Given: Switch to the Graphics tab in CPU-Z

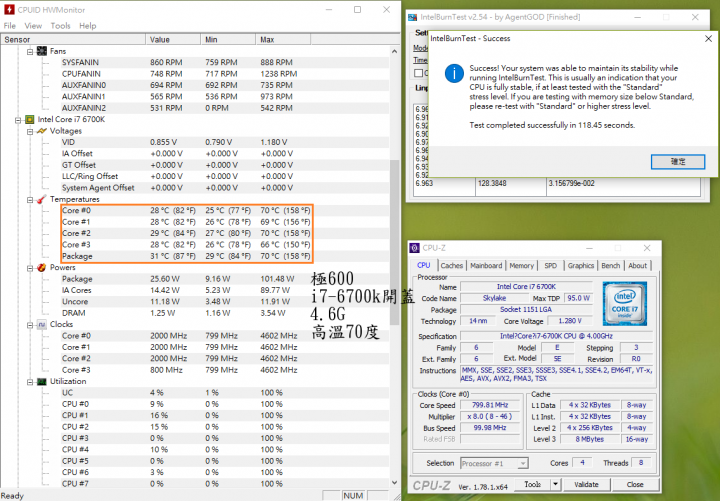Looking at the screenshot, I should coord(581,265).
